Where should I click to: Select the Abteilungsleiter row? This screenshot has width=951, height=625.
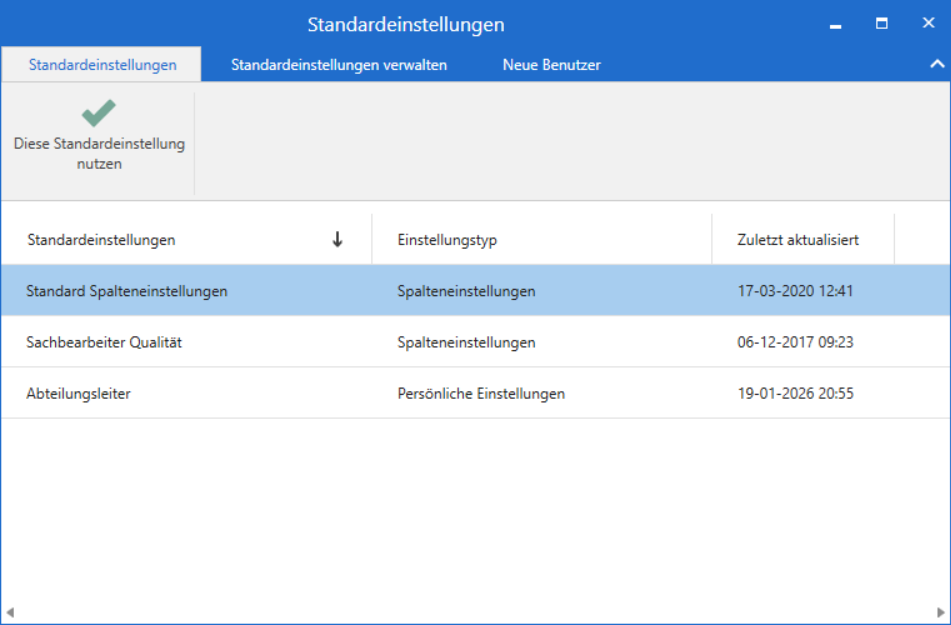[x=476, y=393]
